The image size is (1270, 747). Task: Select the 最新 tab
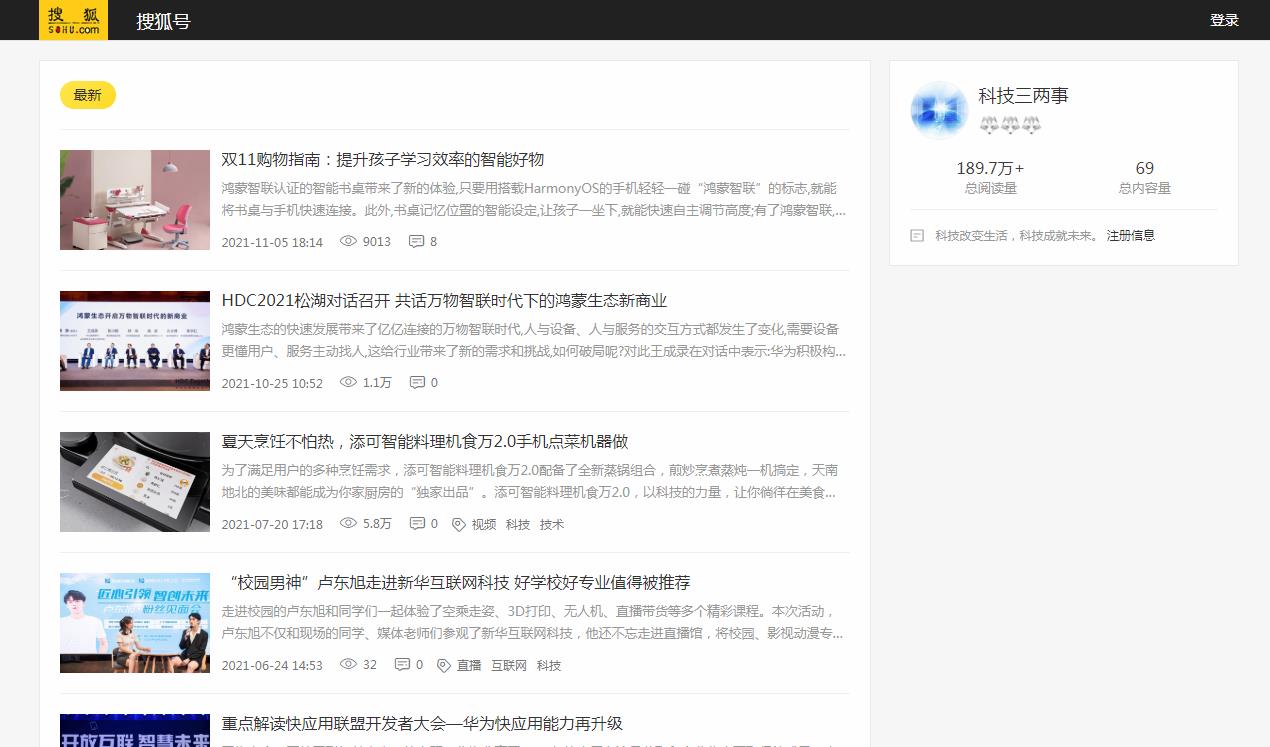88,95
